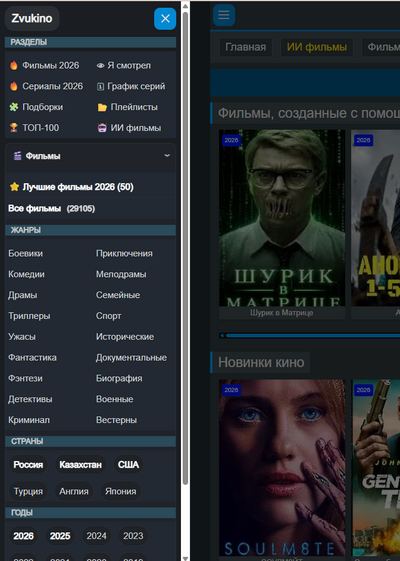The width and height of the screenshot is (400, 561).
Task: Open Лучшие фильмы 2026 (50)
Action: click(78, 187)
